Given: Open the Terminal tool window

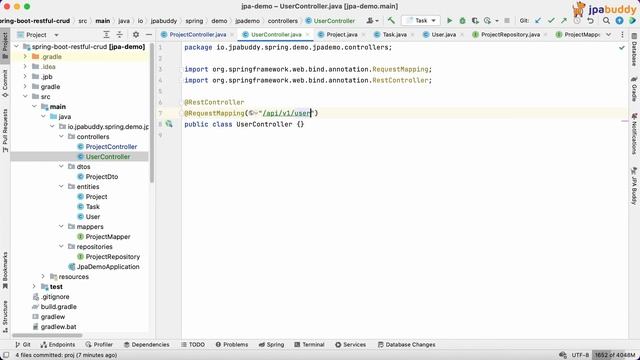Looking at the screenshot, I should pyautogui.click(x=309, y=344).
